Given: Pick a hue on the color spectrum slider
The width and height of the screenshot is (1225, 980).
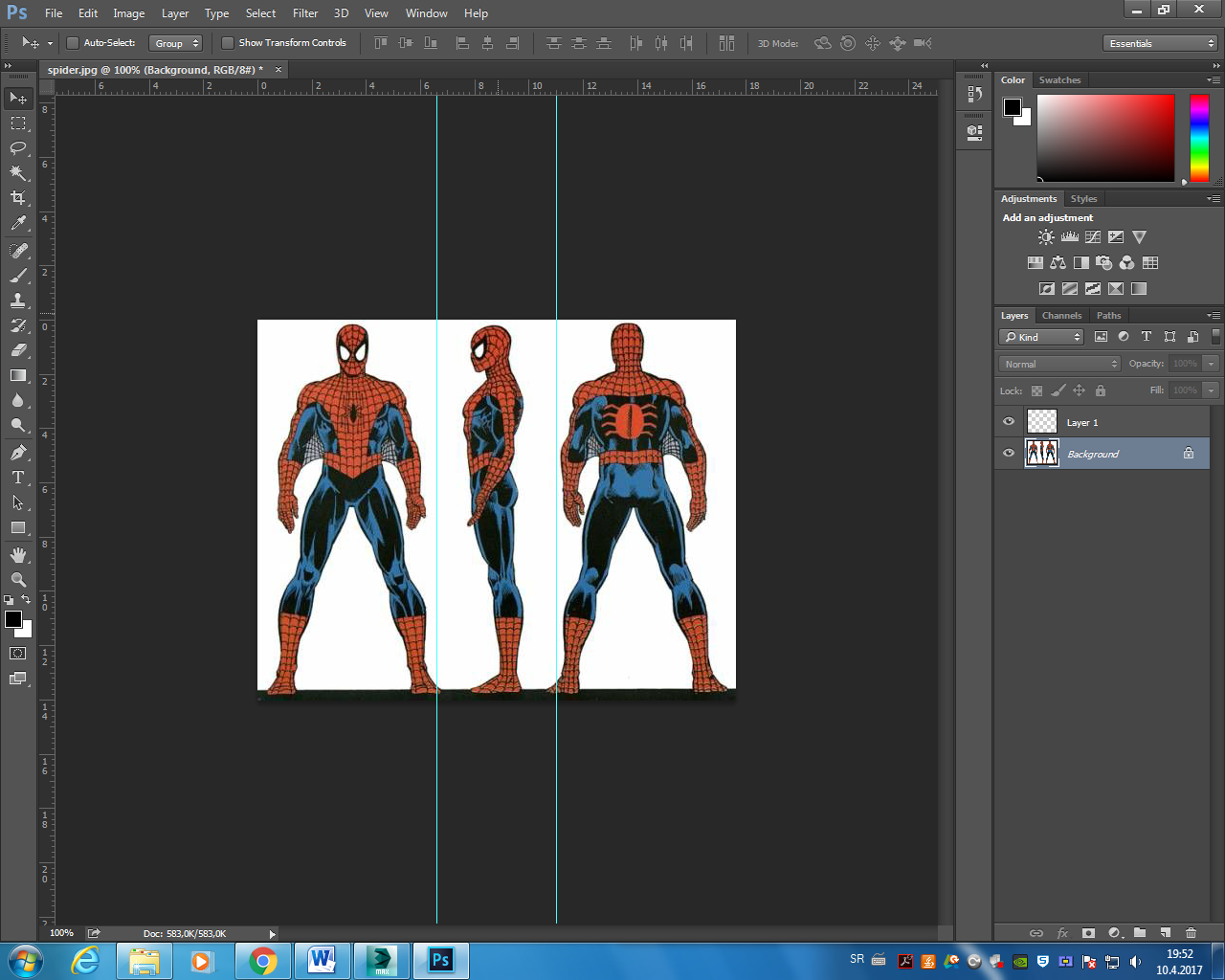Looking at the screenshot, I should click(1199, 138).
